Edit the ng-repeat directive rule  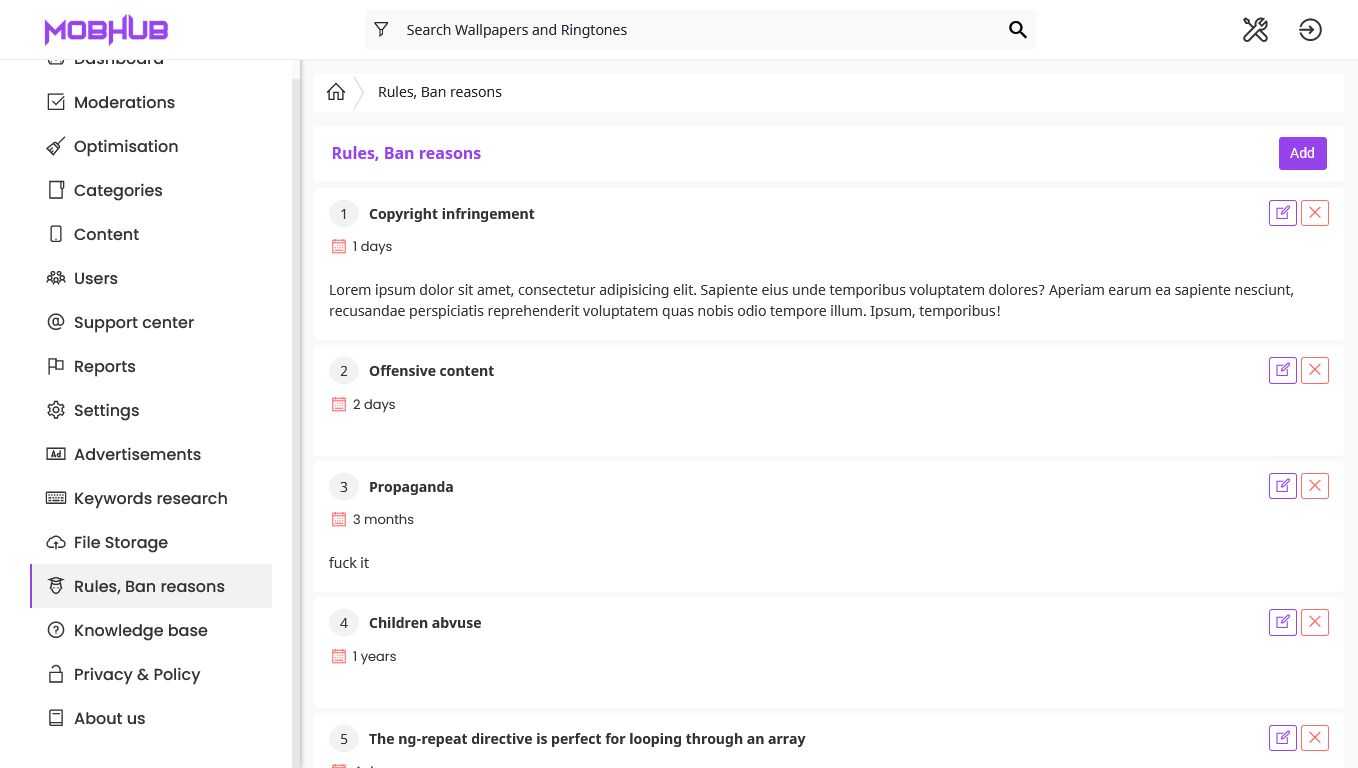click(x=1282, y=738)
